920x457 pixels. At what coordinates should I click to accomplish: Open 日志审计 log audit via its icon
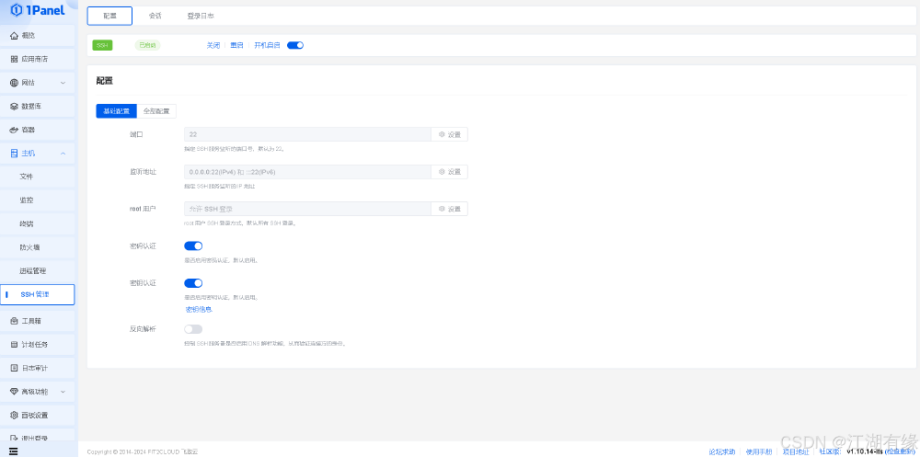(14, 368)
